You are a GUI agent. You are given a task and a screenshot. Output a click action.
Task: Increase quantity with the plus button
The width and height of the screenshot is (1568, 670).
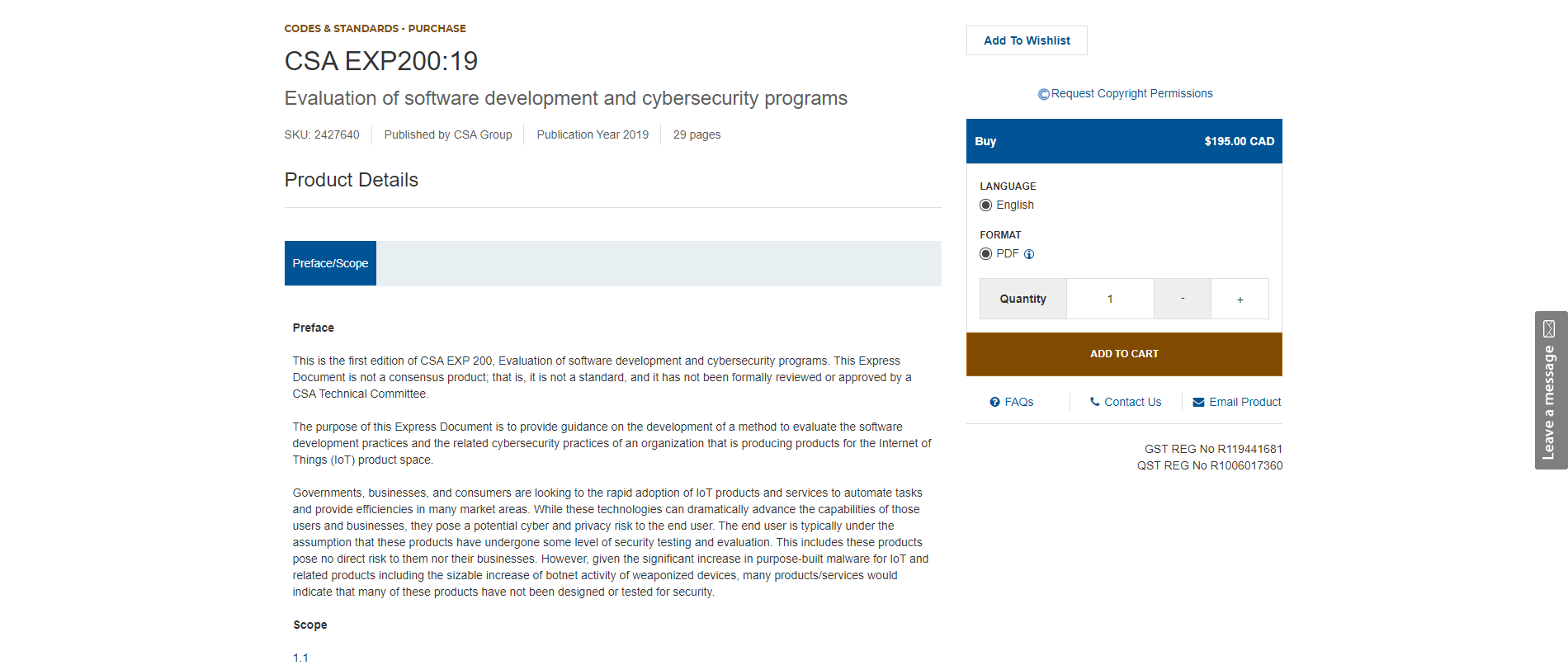(1240, 299)
